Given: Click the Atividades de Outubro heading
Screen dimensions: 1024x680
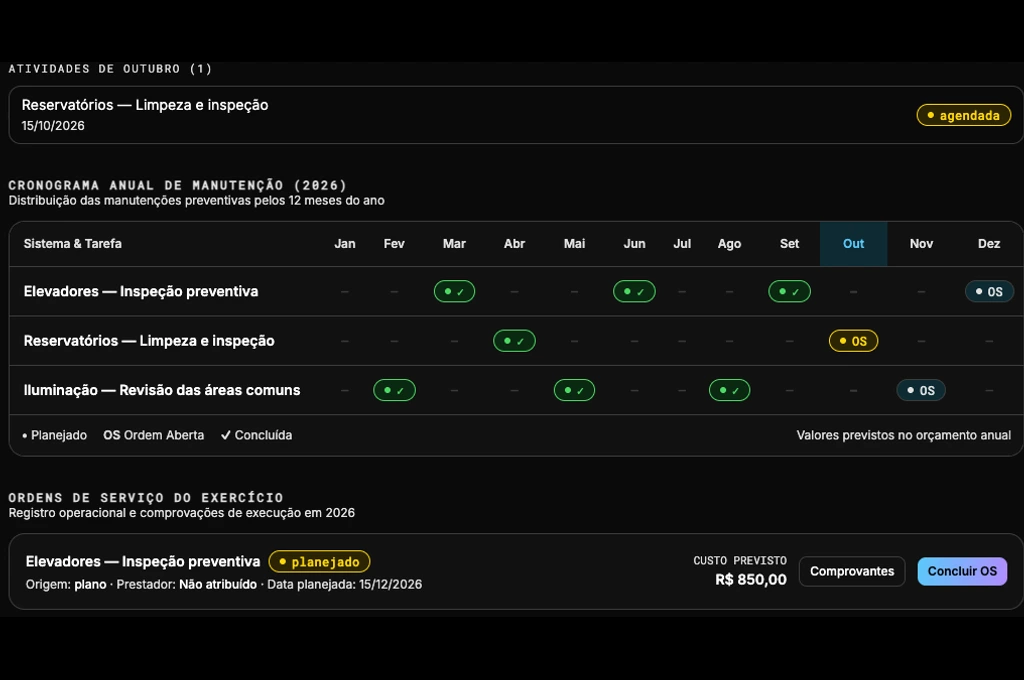Looking at the screenshot, I should 110,69.
